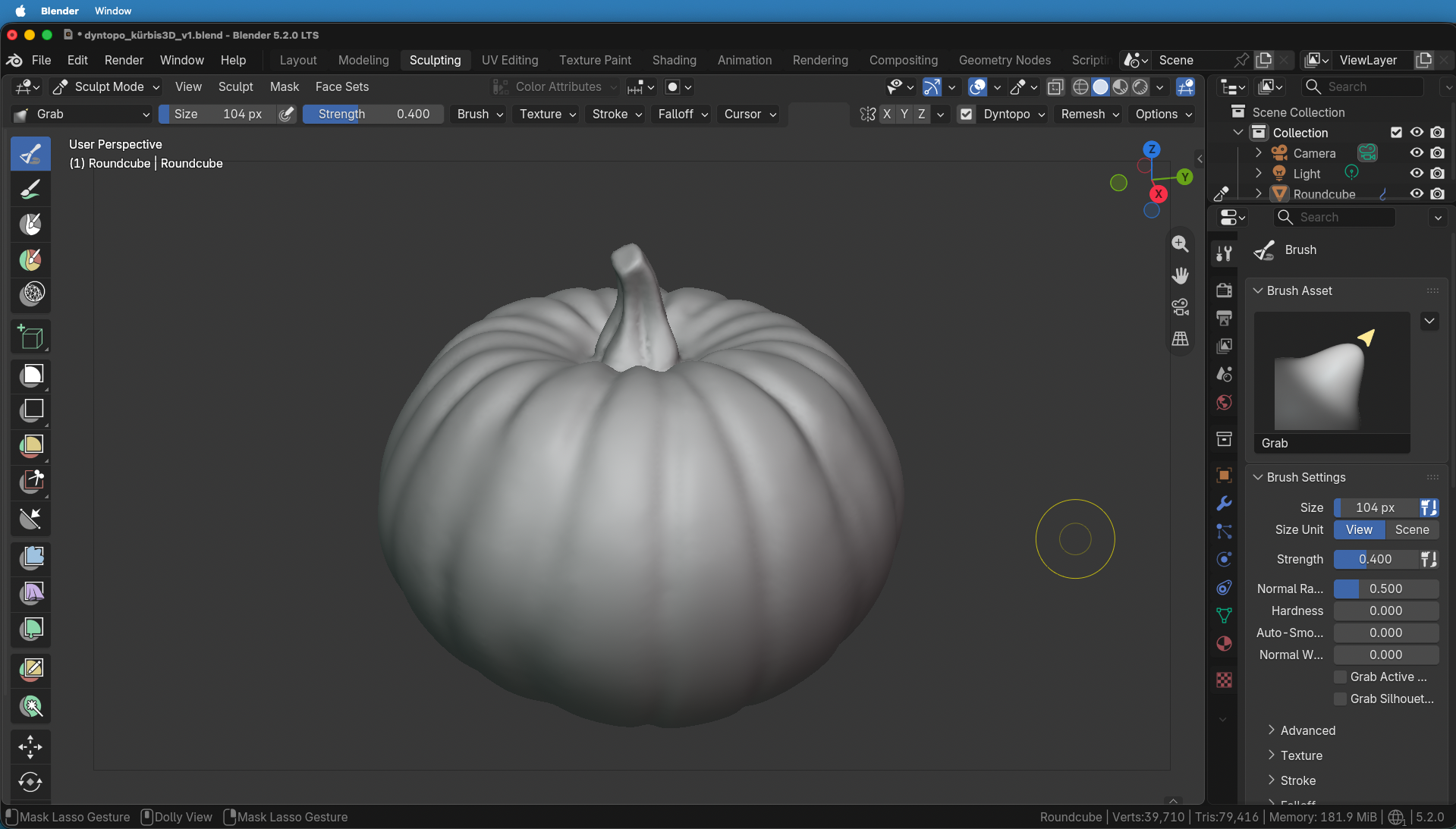Image resolution: width=1456 pixels, height=829 pixels.
Task: Open the Sculpt Mode dropdown
Action: coord(106,87)
